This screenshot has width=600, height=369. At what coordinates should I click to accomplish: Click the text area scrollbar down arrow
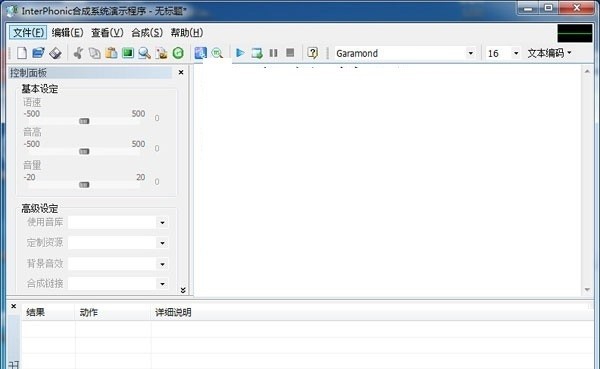click(587, 290)
